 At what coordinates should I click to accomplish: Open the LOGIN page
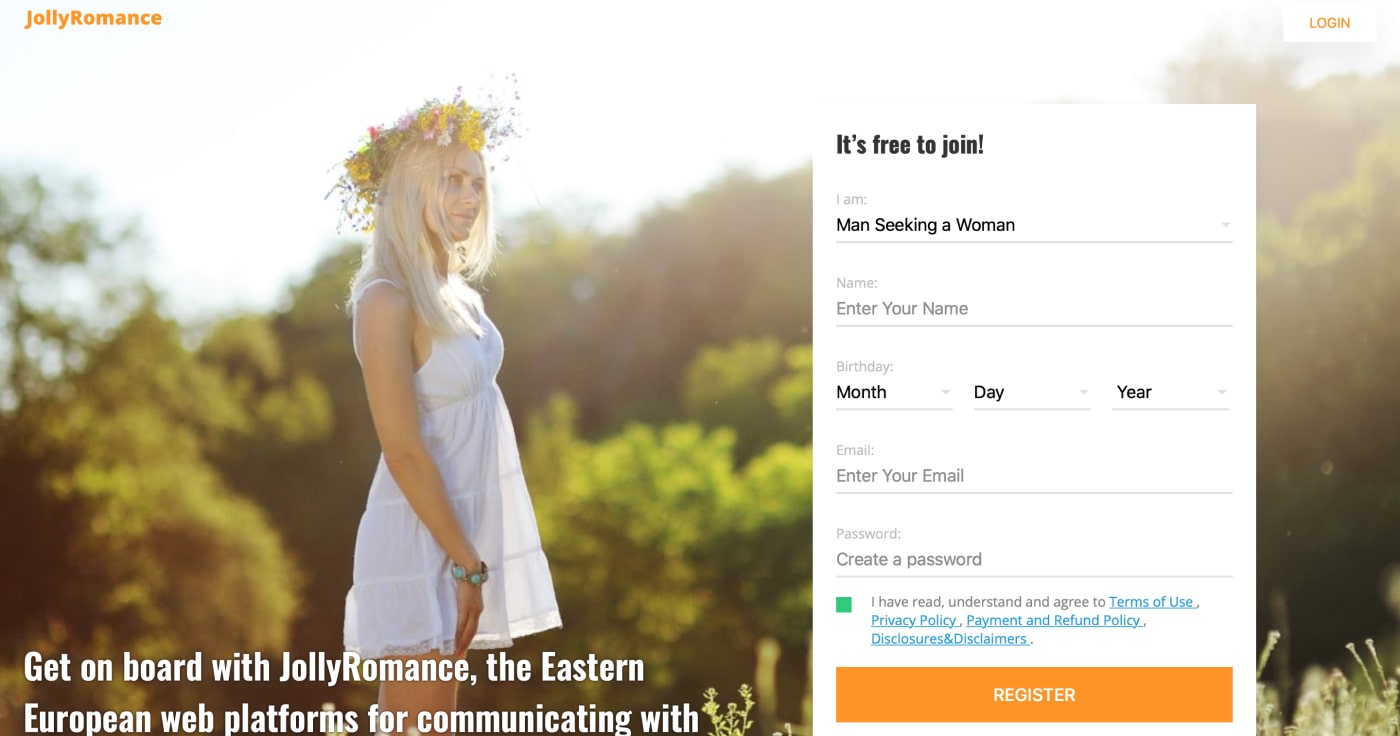click(x=1329, y=23)
